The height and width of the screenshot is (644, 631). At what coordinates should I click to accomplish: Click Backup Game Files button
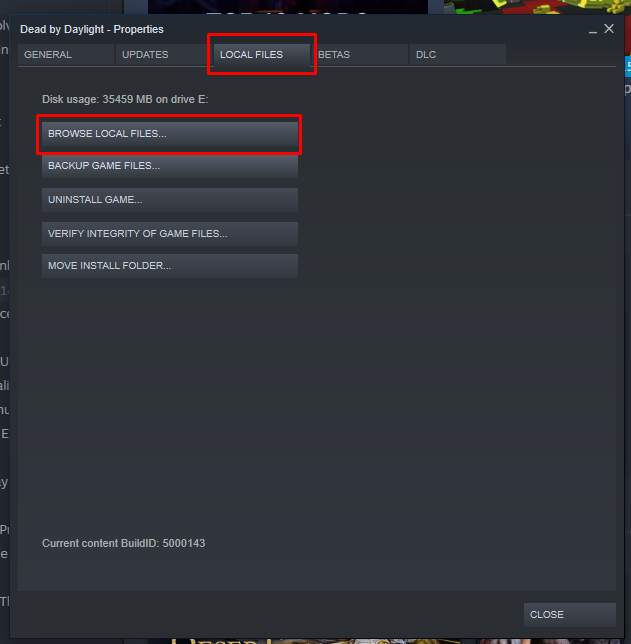[x=170, y=166]
